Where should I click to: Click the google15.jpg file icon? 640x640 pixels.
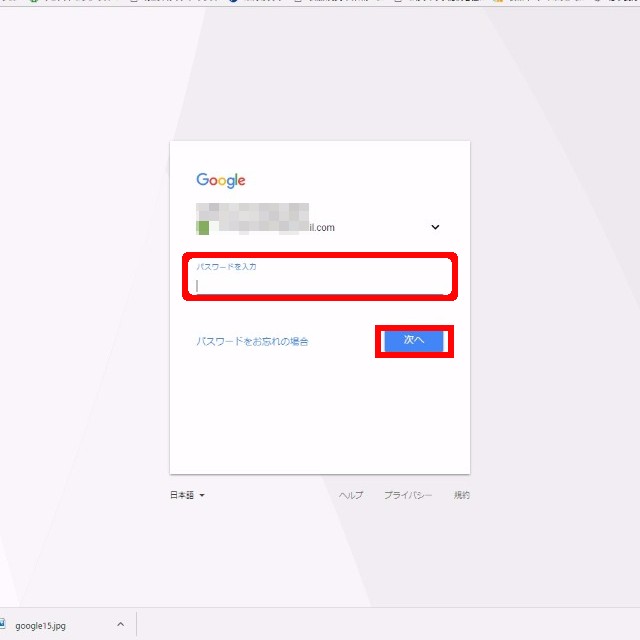pyautogui.click(x=2, y=624)
